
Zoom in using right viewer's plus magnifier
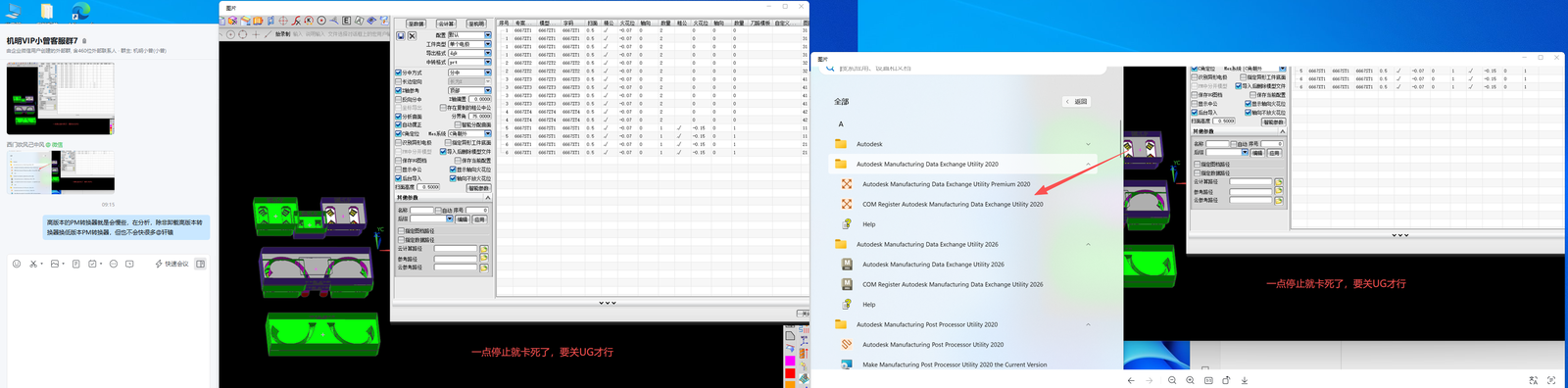(1190, 380)
